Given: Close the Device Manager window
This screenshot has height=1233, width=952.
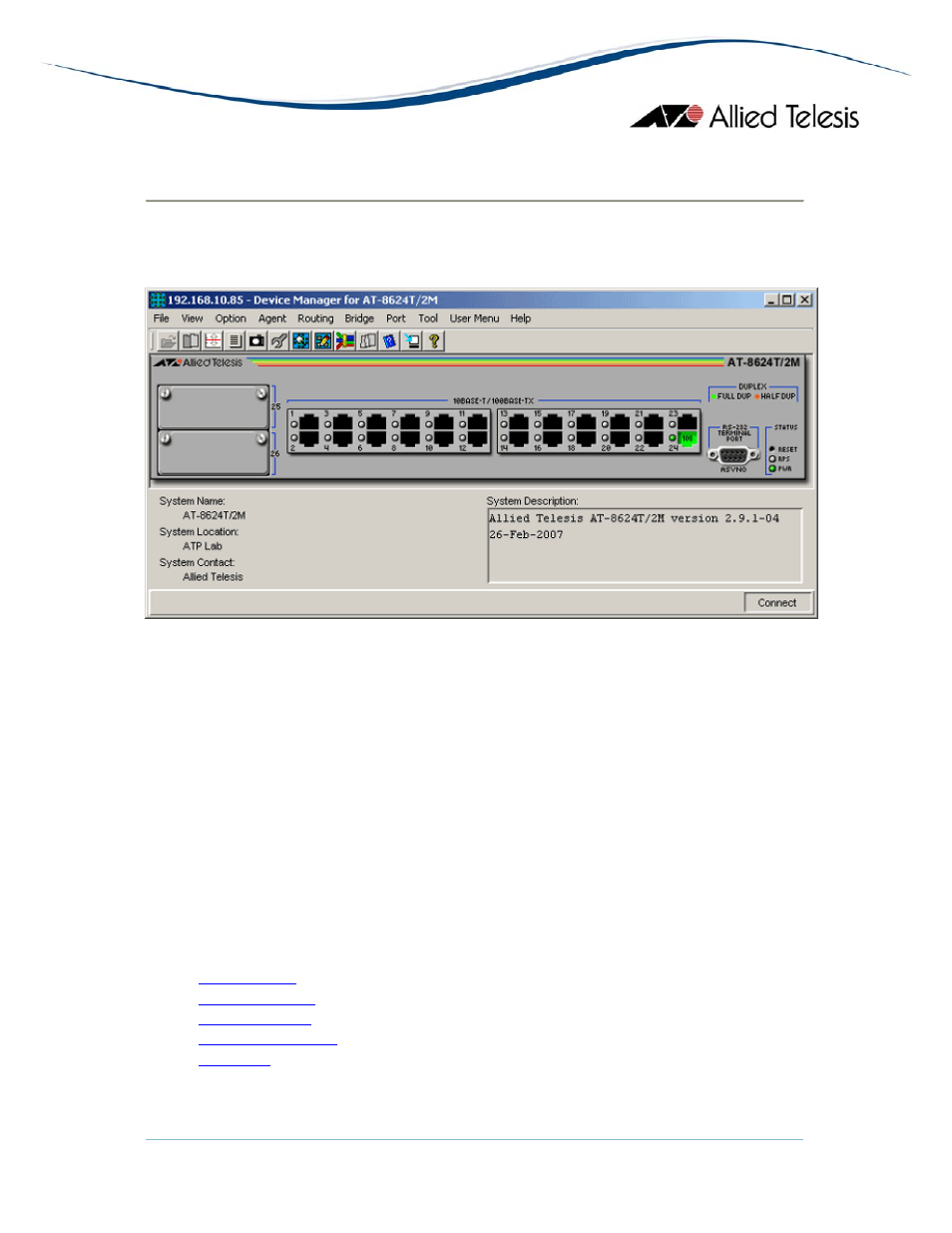Looking at the screenshot, I should tap(805, 300).
